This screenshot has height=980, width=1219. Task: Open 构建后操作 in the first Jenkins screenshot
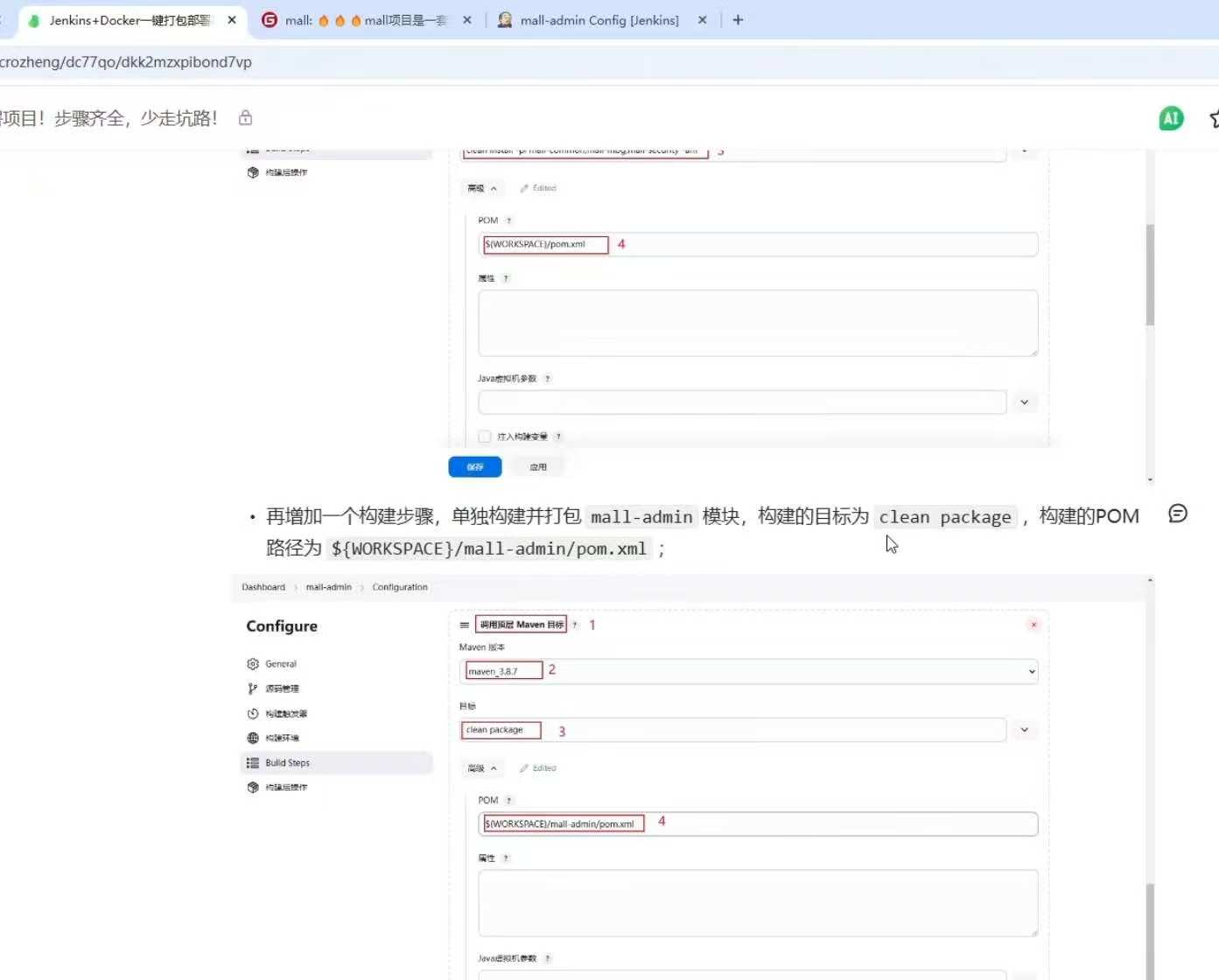pos(277,172)
